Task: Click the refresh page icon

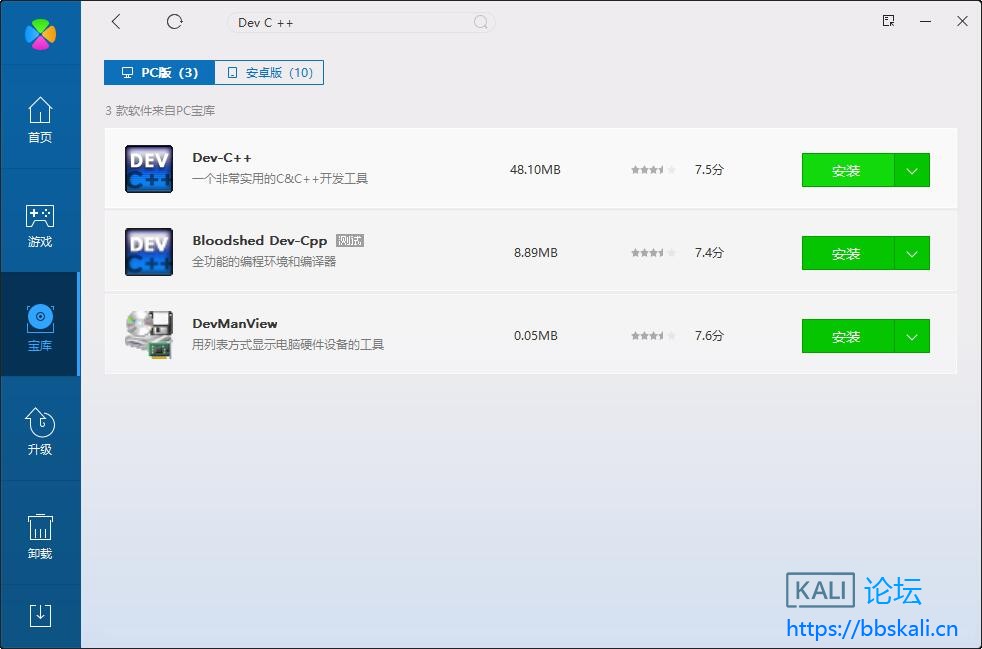Action: [x=175, y=22]
